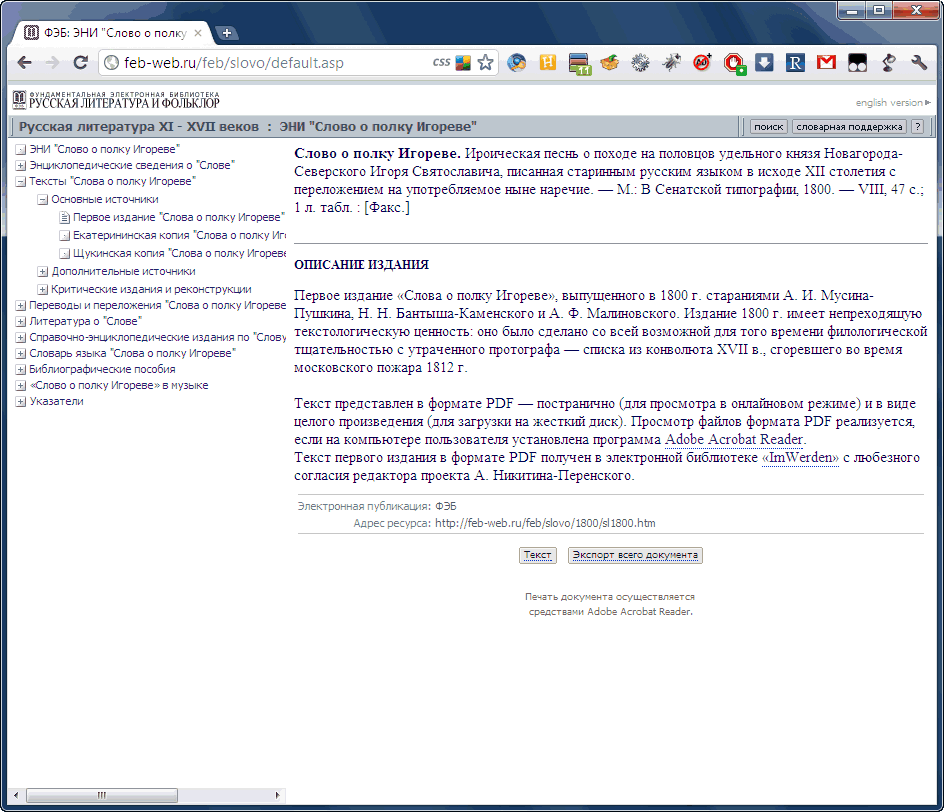Expand Указатели node

(20, 401)
